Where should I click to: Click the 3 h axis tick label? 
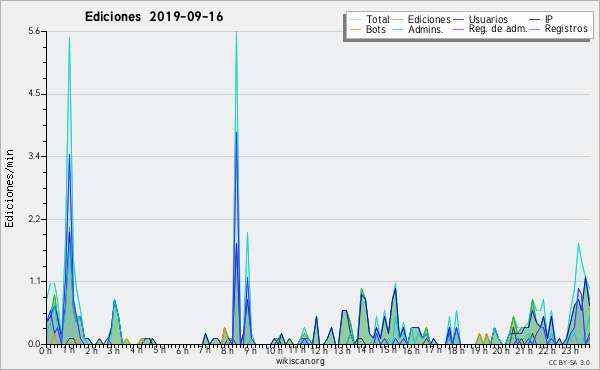[113, 350]
